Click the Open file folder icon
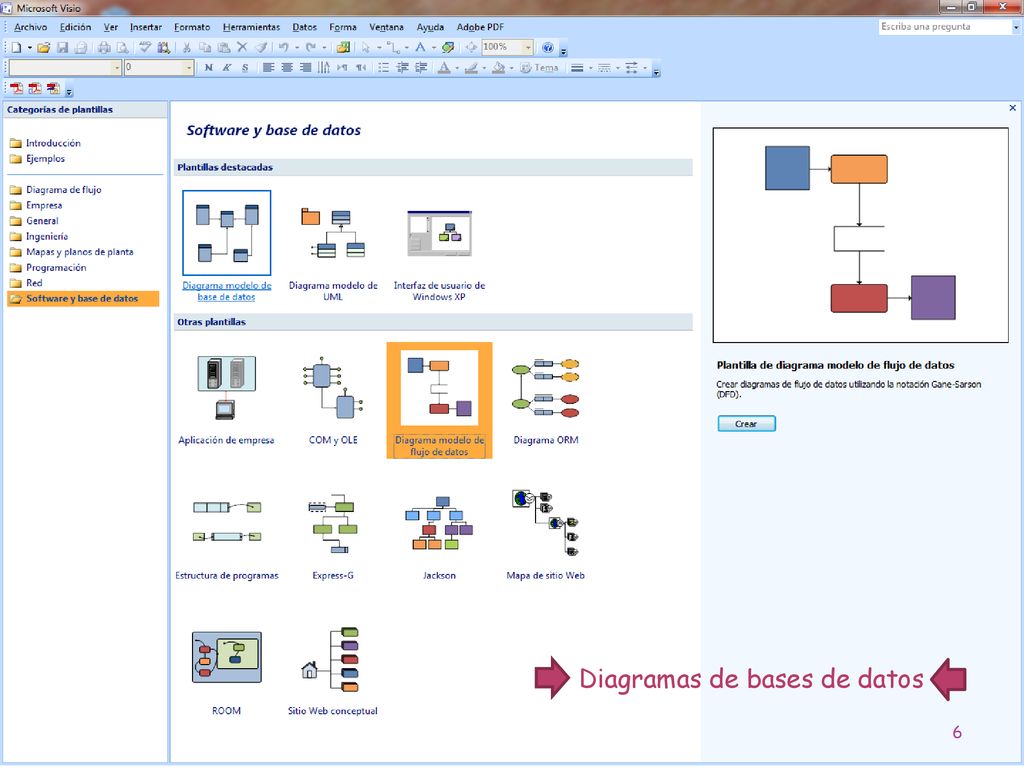This screenshot has height=768, width=1024. point(44,47)
